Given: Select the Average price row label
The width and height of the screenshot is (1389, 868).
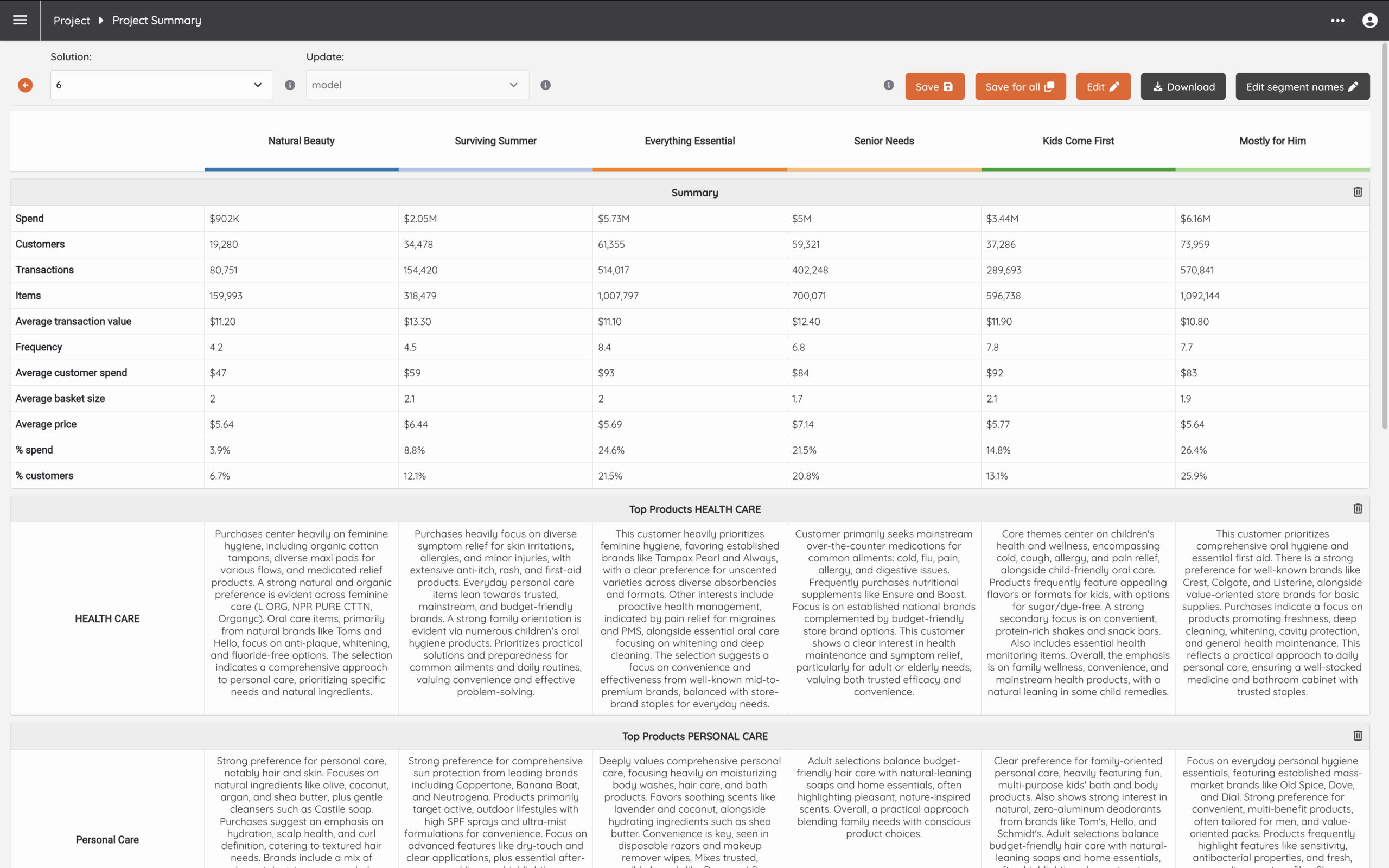Looking at the screenshot, I should pyautogui.click(x=46, y=424).
